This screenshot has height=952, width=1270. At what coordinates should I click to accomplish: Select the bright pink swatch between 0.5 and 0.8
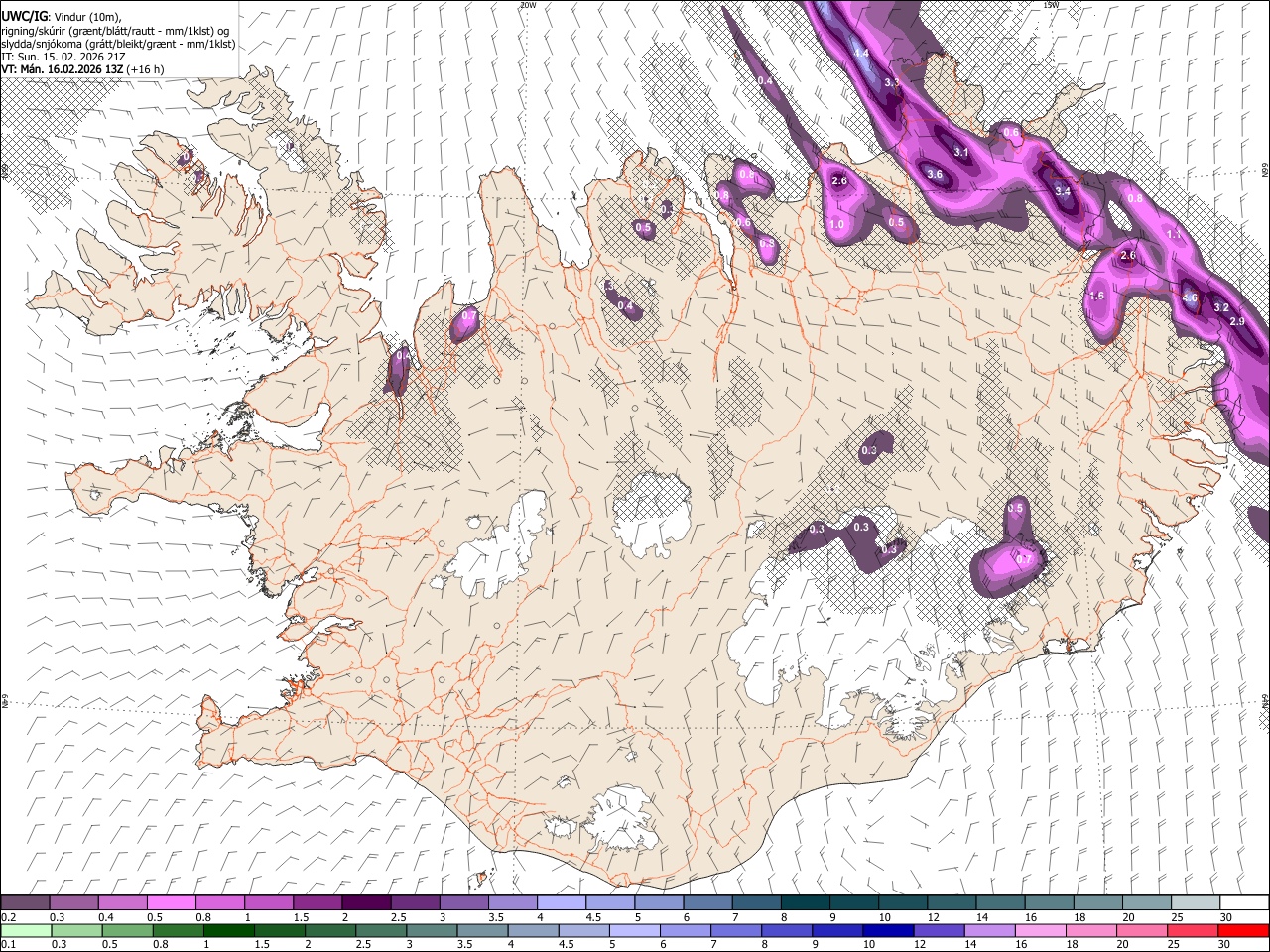(x=171, y=903)
